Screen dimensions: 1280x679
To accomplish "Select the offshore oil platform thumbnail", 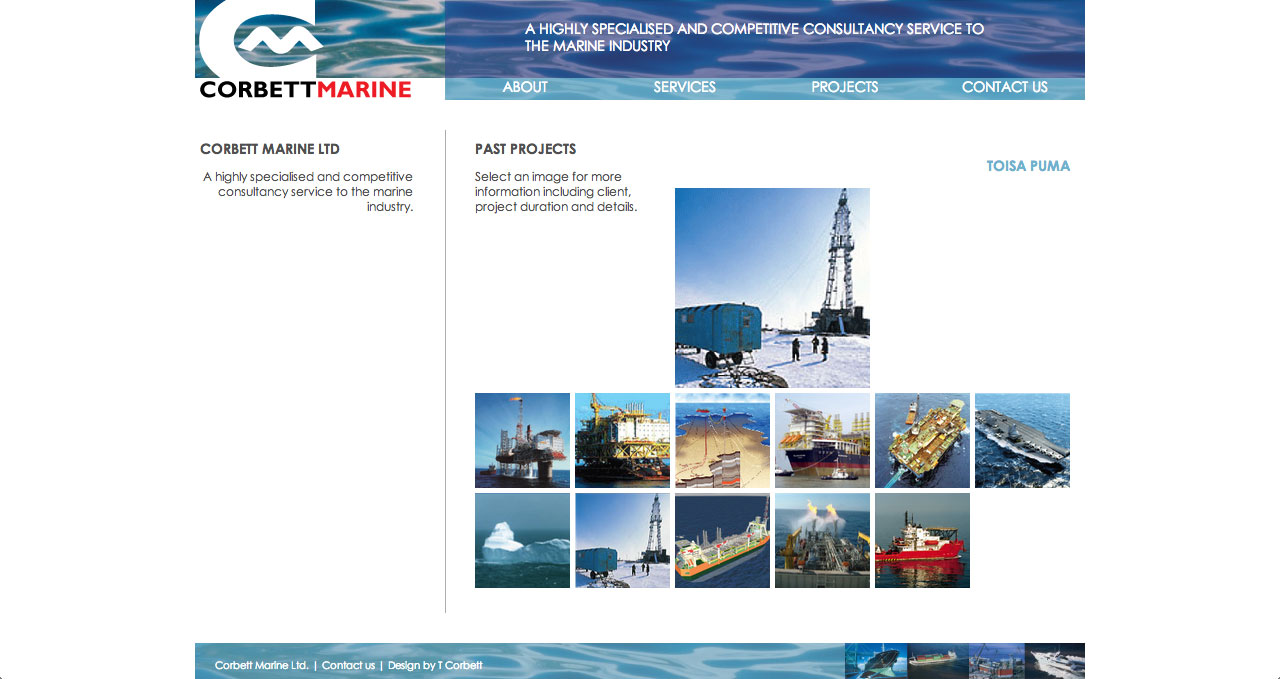I will (522, 440).
